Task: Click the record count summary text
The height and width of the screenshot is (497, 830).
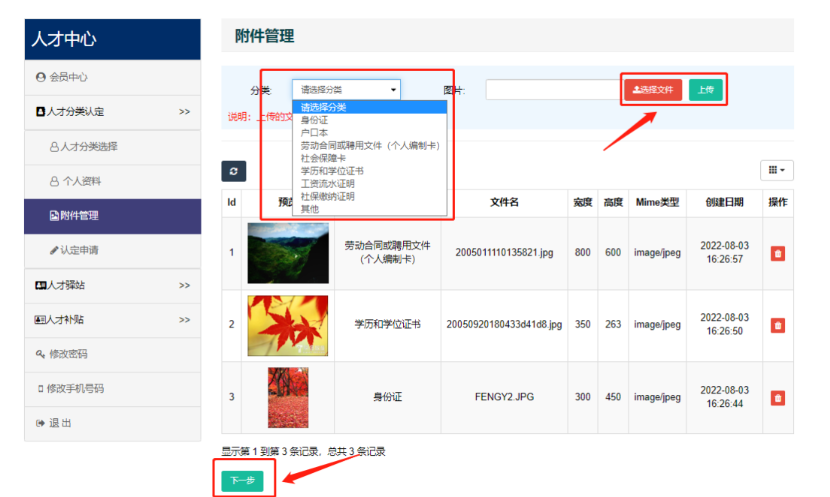Action: [303, 451]
